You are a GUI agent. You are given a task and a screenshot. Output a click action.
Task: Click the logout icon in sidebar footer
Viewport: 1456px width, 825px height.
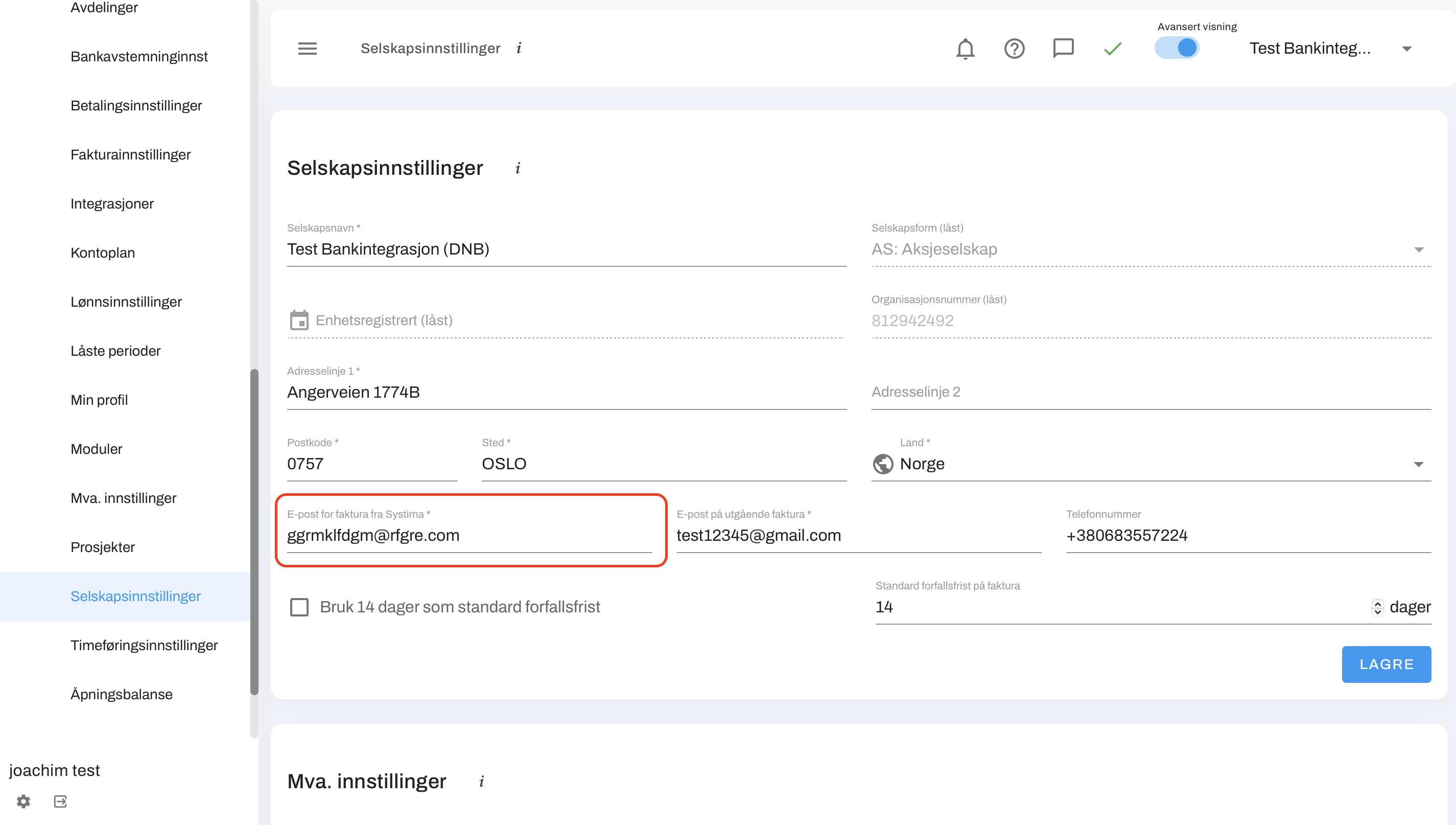tap(60, 801)
